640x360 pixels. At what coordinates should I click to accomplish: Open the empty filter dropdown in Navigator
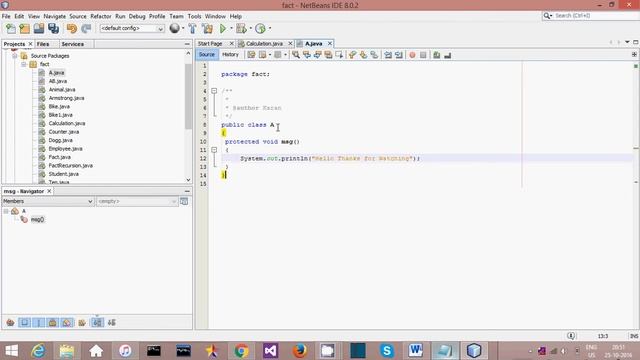[x=137, y=201]
